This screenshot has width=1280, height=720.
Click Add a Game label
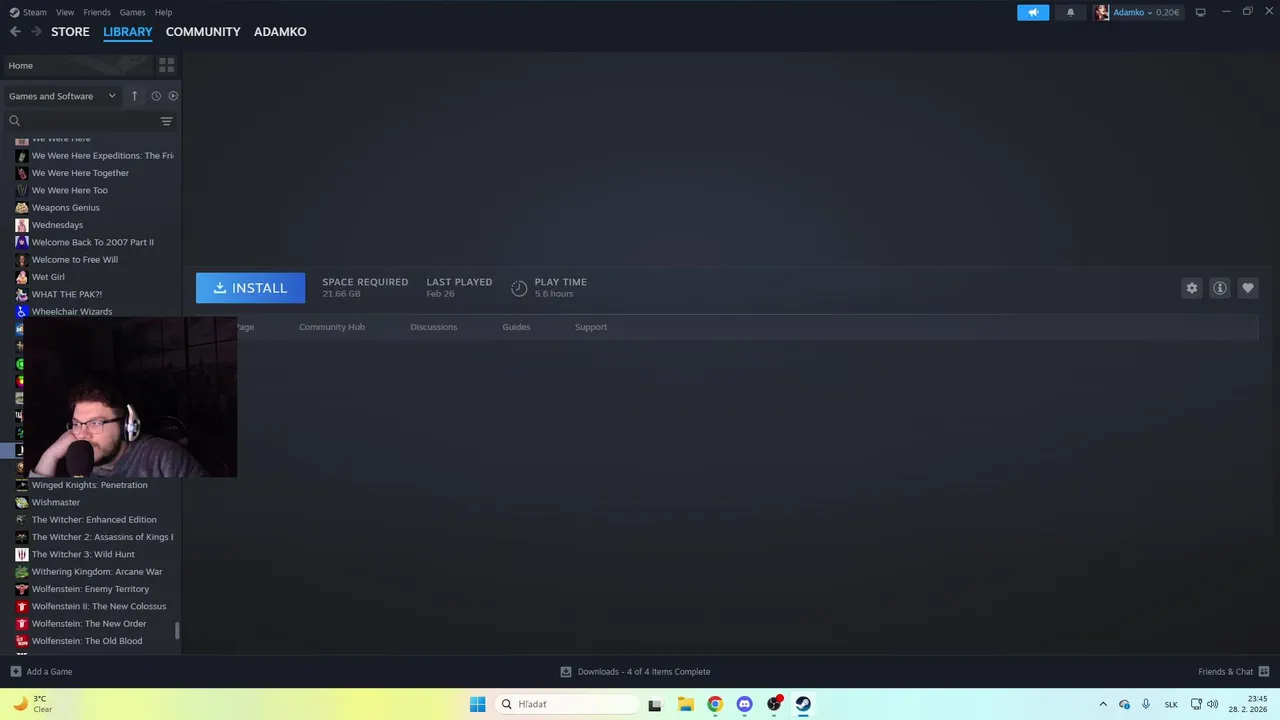coord(49,671)
